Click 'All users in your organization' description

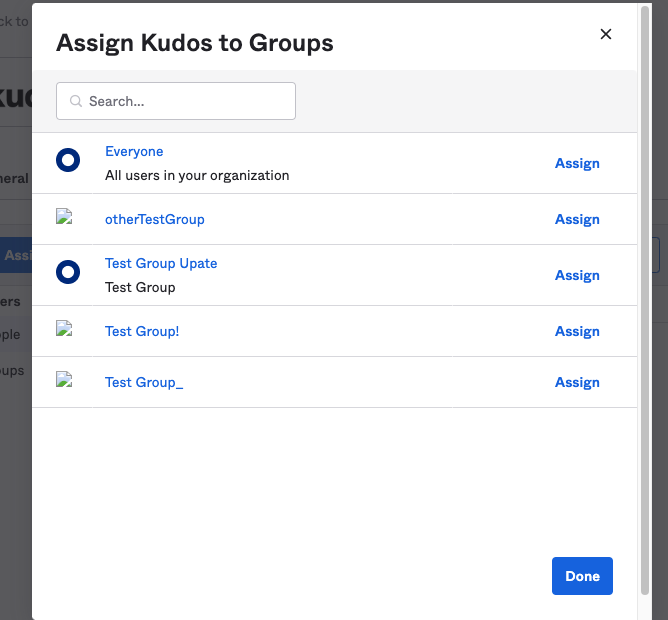click(197, 176)
